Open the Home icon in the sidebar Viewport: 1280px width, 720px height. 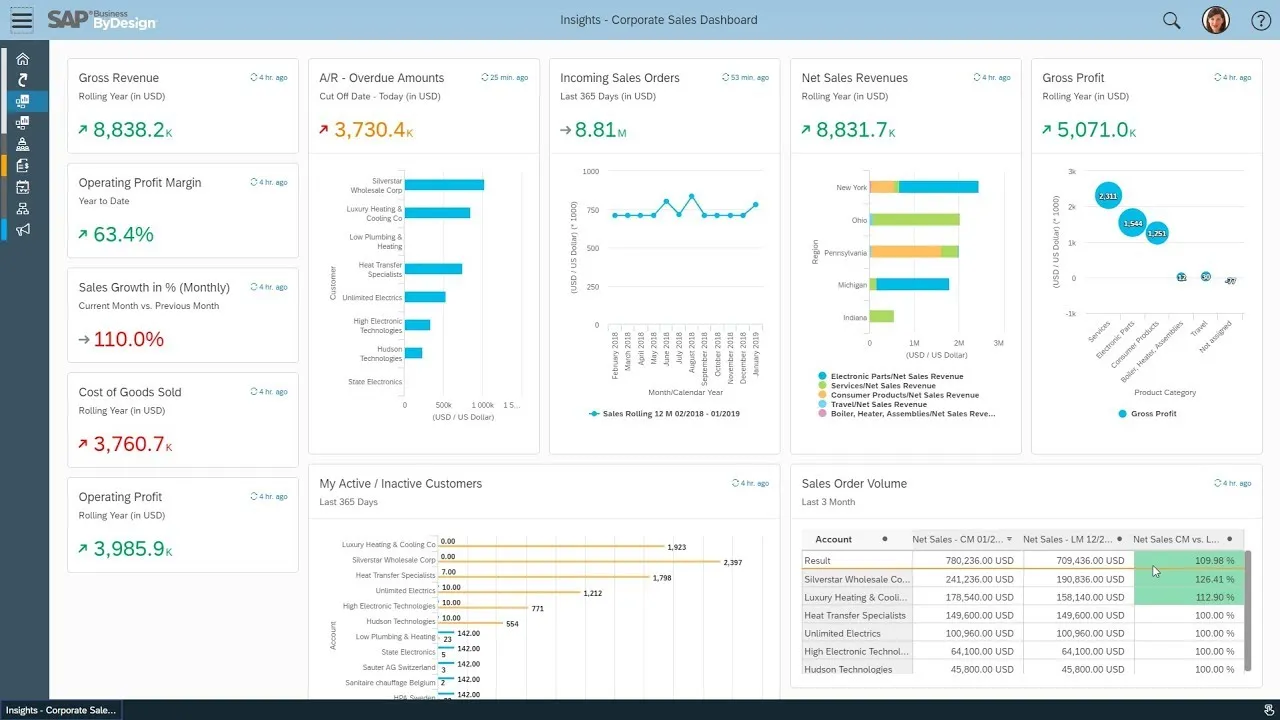point(23,59)
